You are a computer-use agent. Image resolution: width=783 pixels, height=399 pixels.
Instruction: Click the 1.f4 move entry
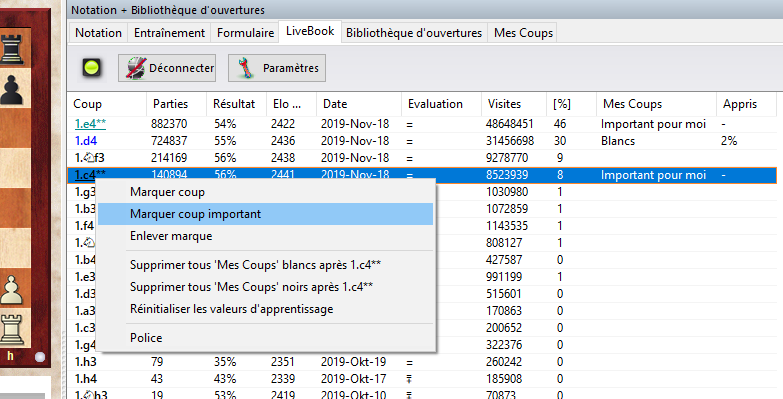click(x=84, y=226)
